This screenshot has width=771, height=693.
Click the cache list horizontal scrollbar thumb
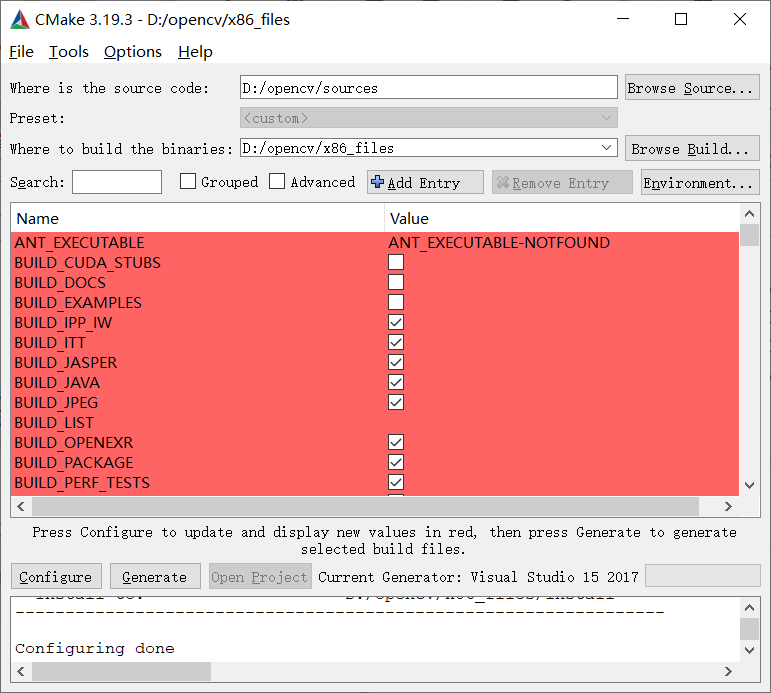click(365, 507)
